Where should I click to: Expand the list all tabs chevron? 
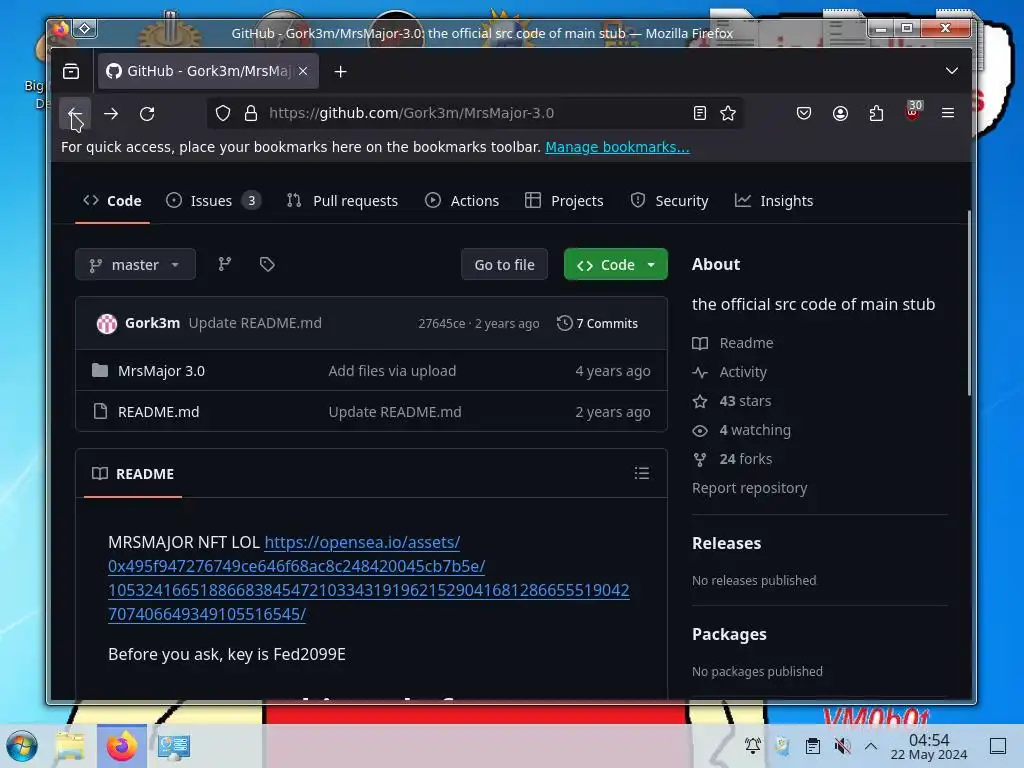pyautogui.click(x=952, y=71)
